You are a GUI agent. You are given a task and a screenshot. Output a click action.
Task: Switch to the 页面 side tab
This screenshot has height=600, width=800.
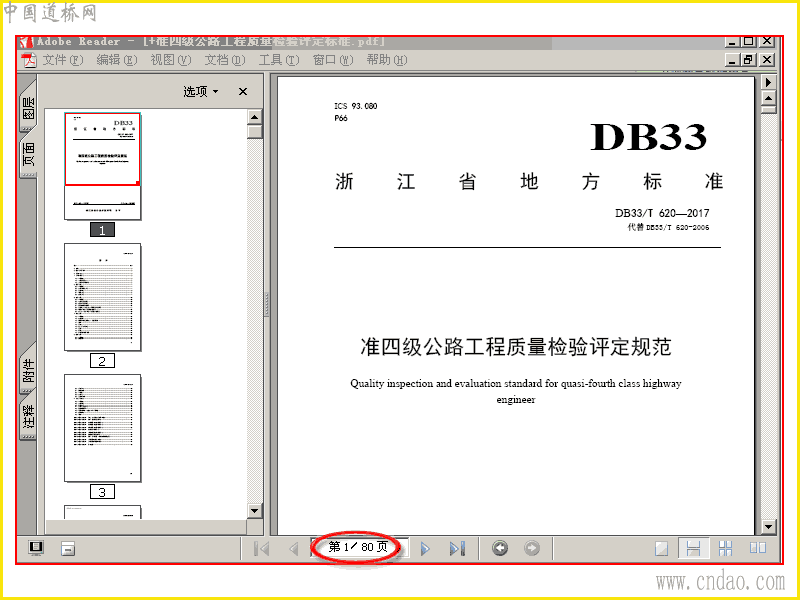(29, 153)
